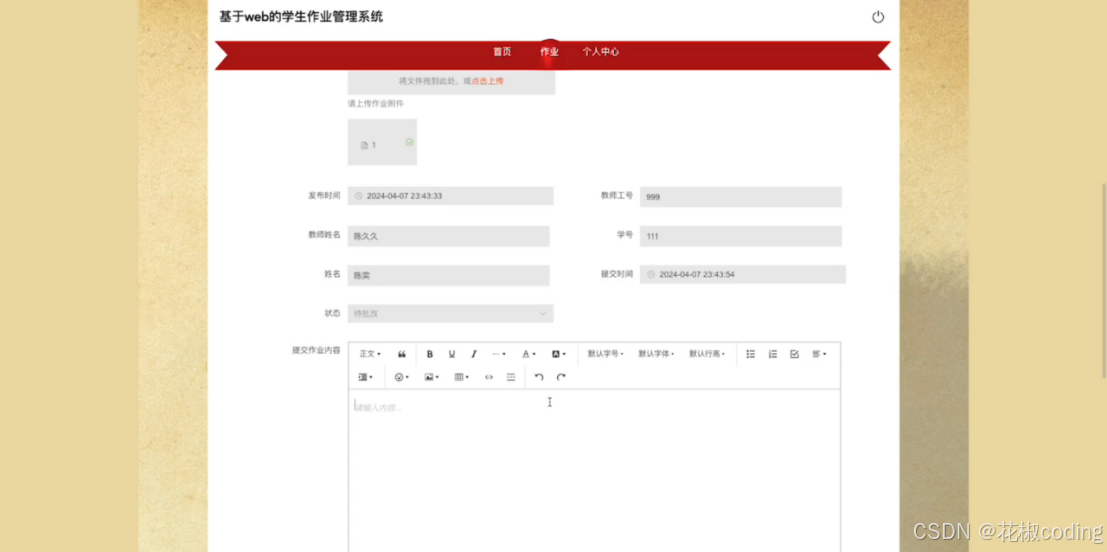Expand the 状态 待批改 select box
This screenshot has height=552, width=1107.
[450, 313]
